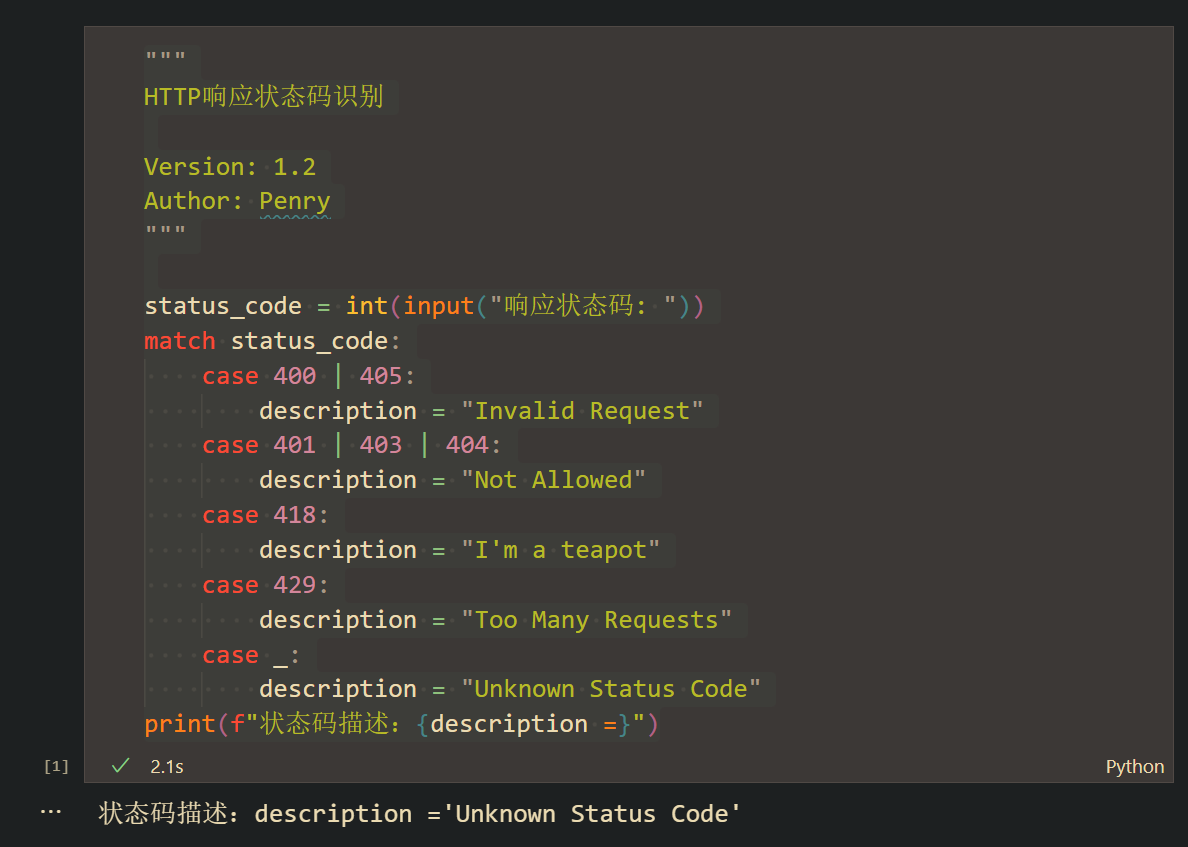Click the output text 'Unknown Status Code'
The image size is (1188, 847).
(598, 814)
